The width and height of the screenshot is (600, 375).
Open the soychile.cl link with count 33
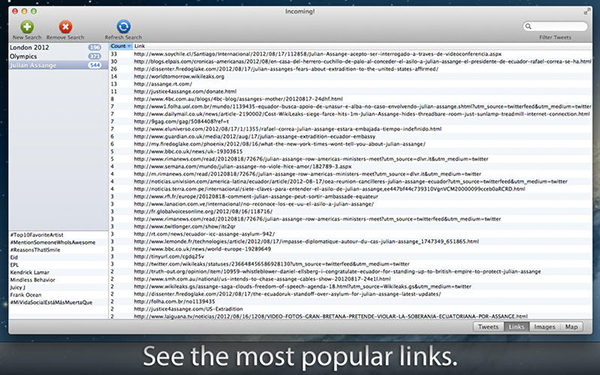(318, 54)
